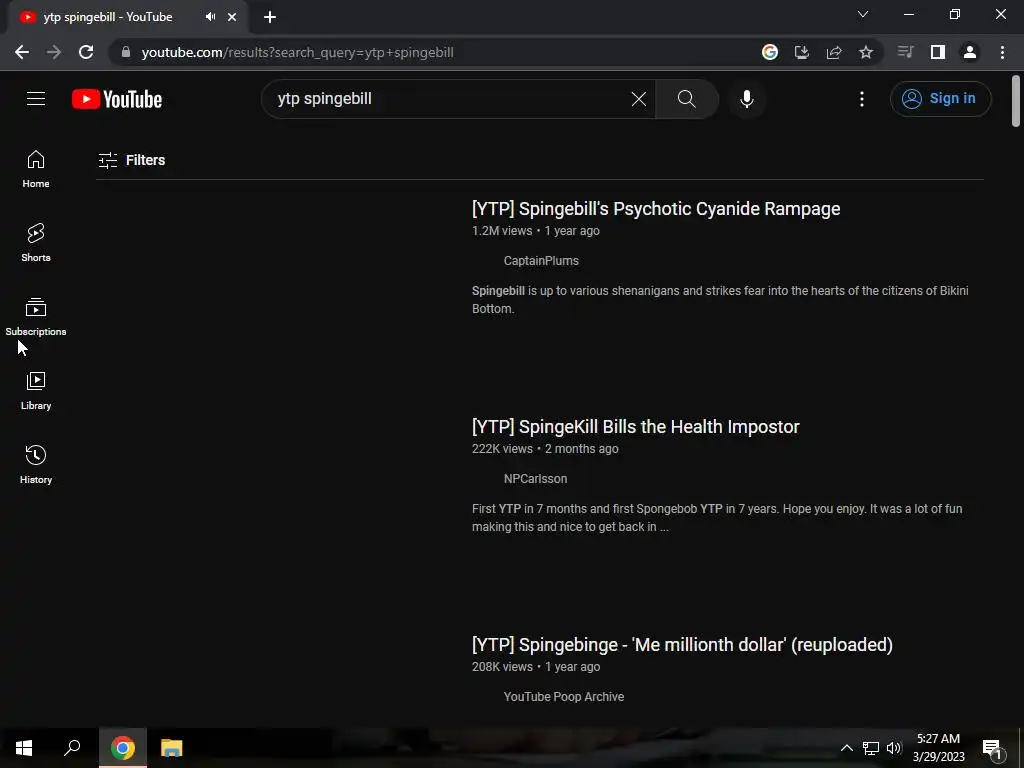Click the install app icon
The image size is (1024, 768).
pyautogui.click(x=802, y=52)
